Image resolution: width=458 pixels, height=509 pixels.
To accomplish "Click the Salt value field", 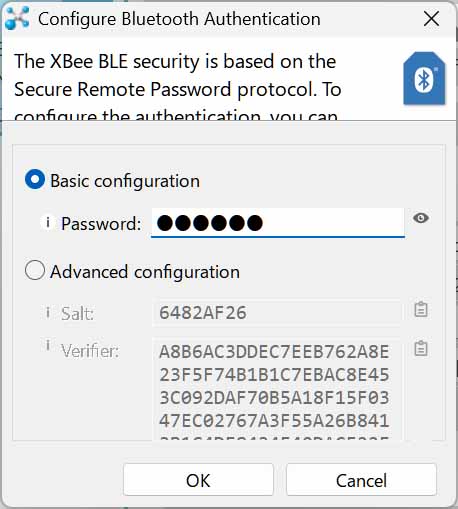I will point(277,313).
